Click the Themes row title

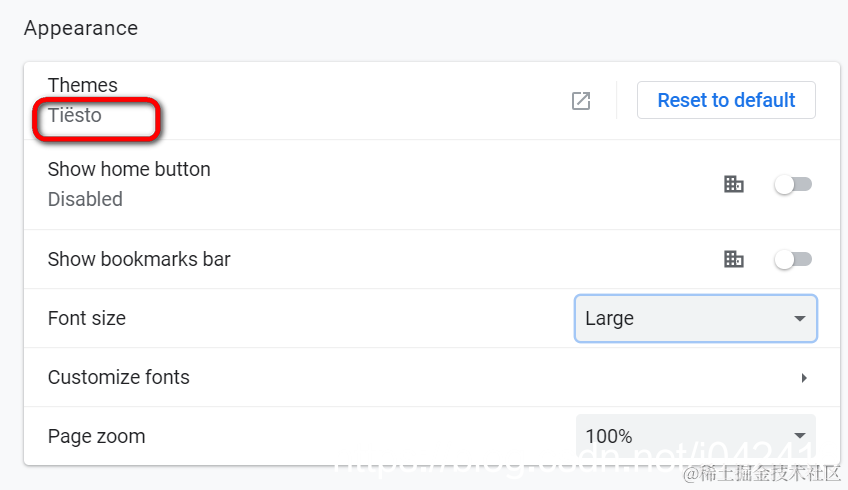coord(83,86)
